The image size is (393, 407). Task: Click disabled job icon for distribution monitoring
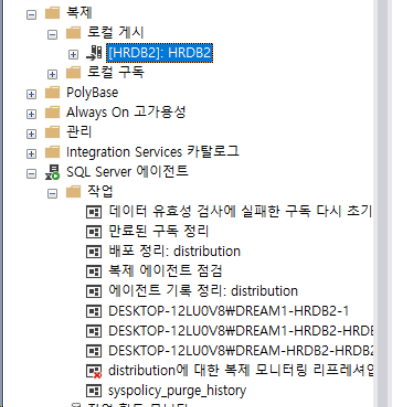(94, 371)
